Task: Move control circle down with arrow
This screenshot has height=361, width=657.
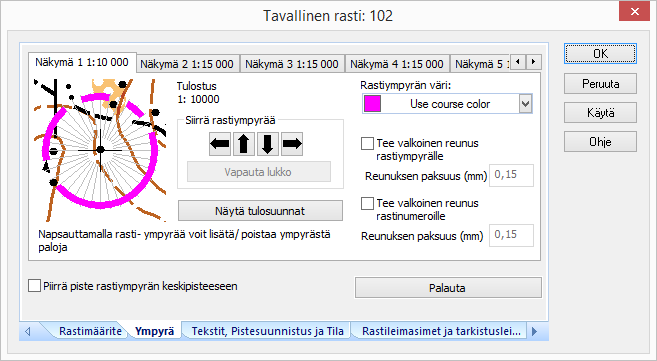Action: 268,144
